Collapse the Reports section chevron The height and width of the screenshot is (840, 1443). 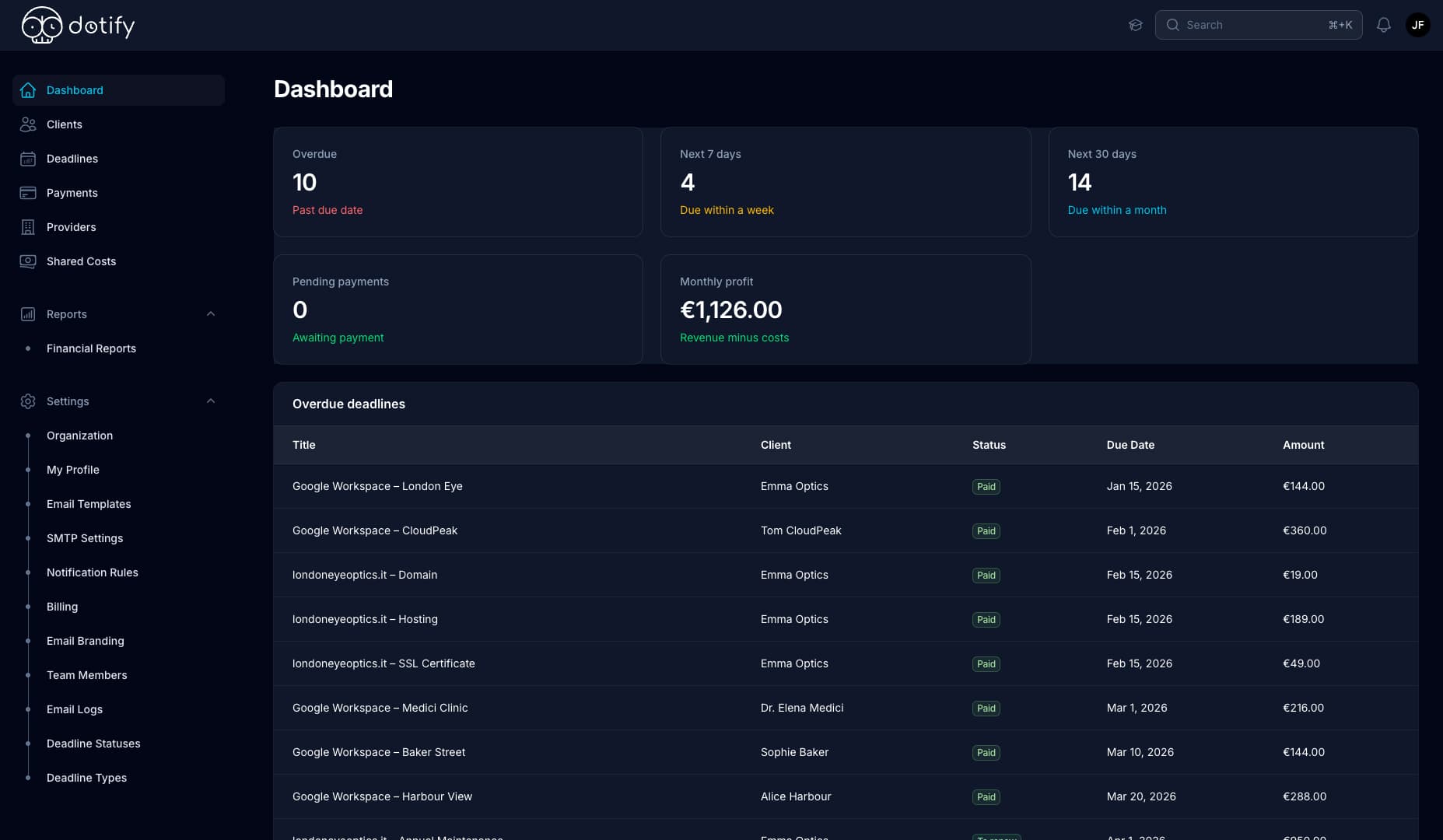[211, 314]
